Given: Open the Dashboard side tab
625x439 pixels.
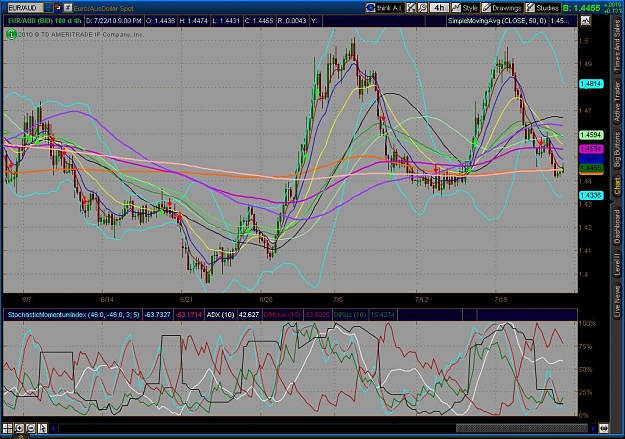Looking at the screenshot, I should (617, 226).
